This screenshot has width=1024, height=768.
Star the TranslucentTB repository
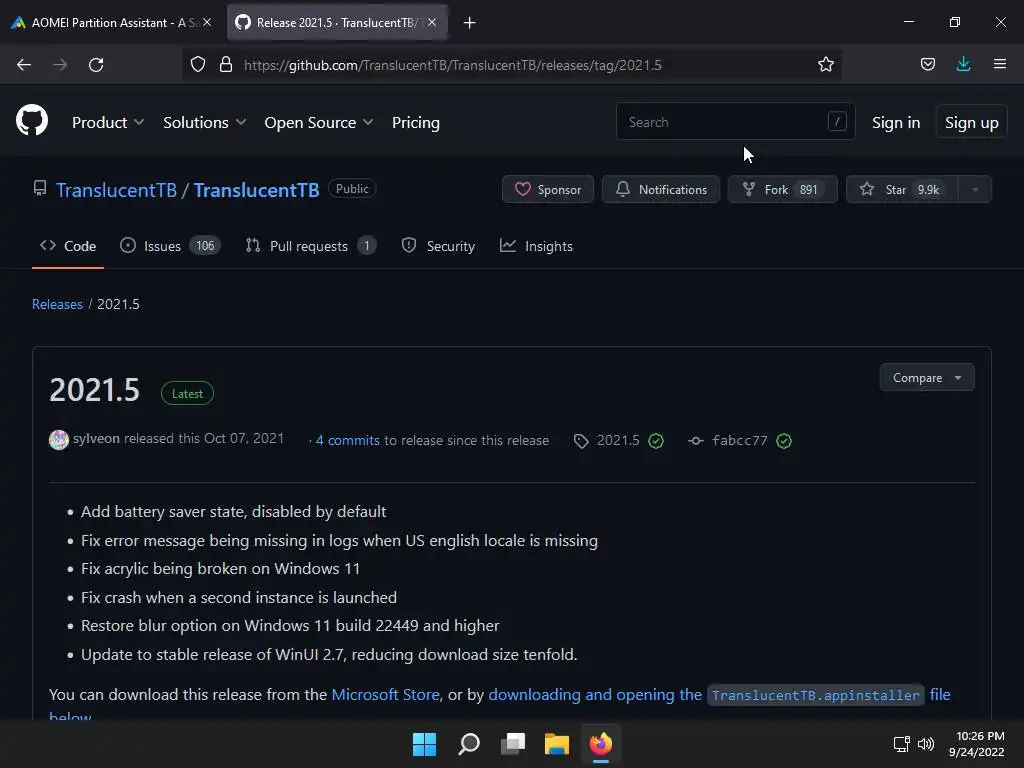tap(902, 189)
